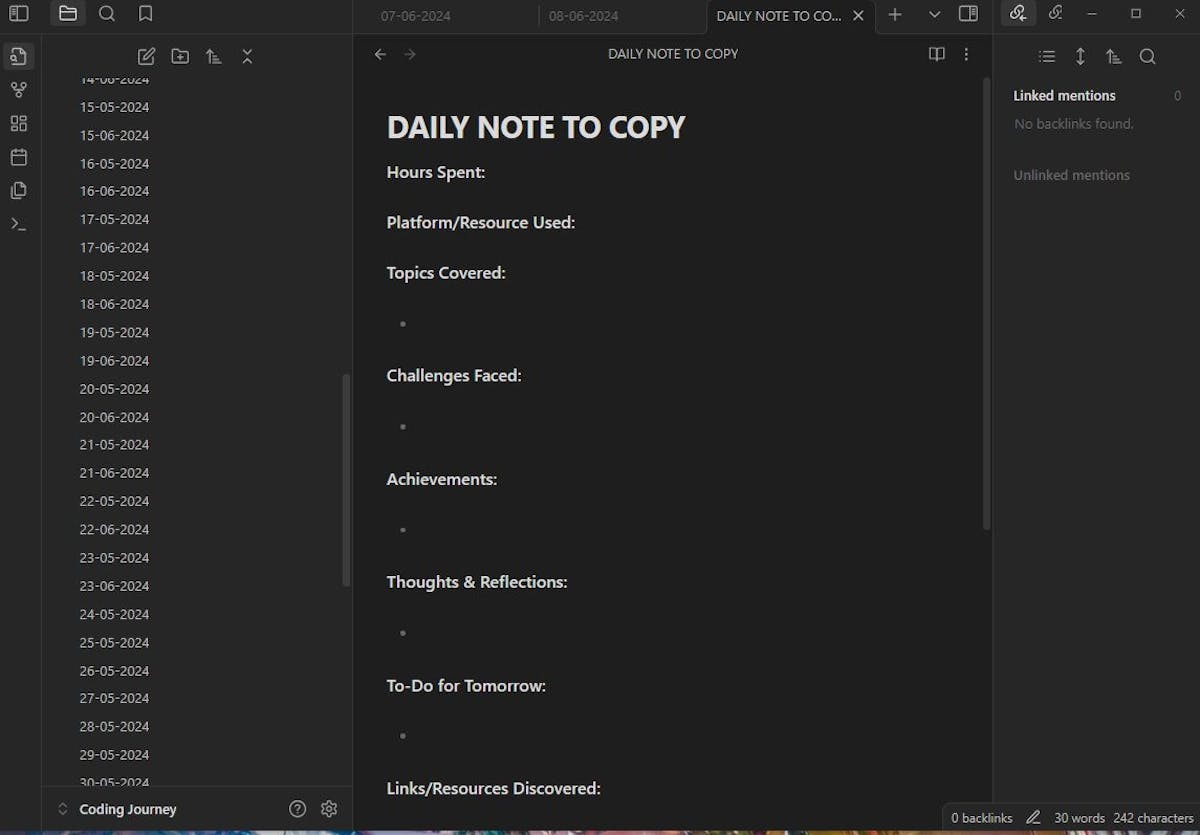Select the terminal icon in the left ribbon
This screenshot has height=835, width=1200.
click(18, 223)
